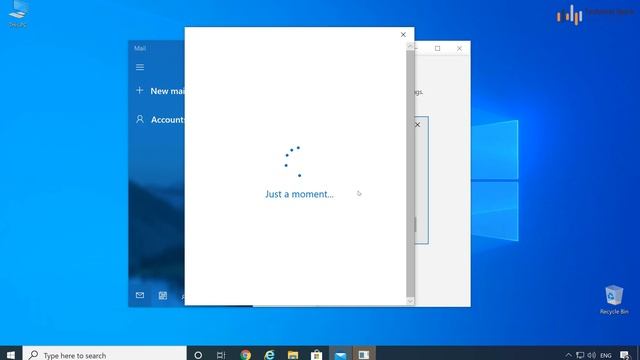Switch to Mail view icon at sidebar bottom
Screen dimensions: 640x360
140,295
